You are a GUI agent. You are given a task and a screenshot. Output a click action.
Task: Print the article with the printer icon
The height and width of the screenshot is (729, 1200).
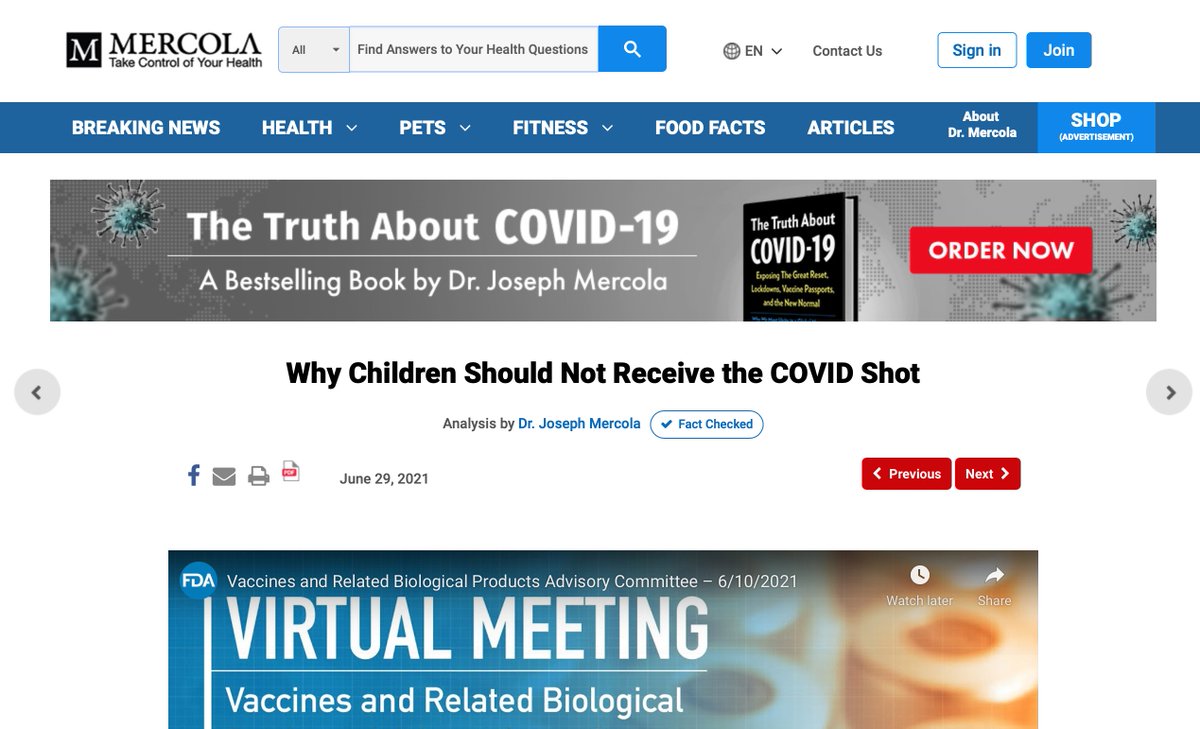(259, 476)
